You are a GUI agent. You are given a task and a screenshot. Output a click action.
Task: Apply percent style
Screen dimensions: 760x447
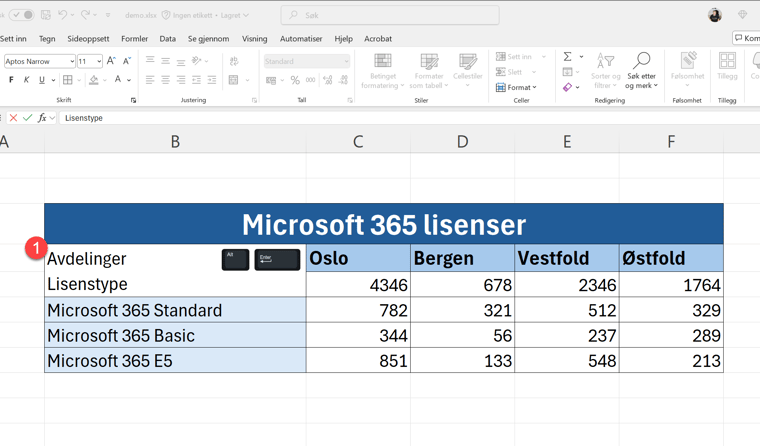point(295,80)
